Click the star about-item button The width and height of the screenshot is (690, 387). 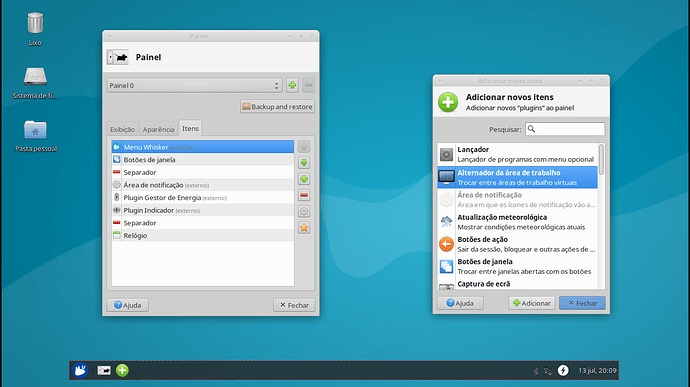(x=304, y=228)
